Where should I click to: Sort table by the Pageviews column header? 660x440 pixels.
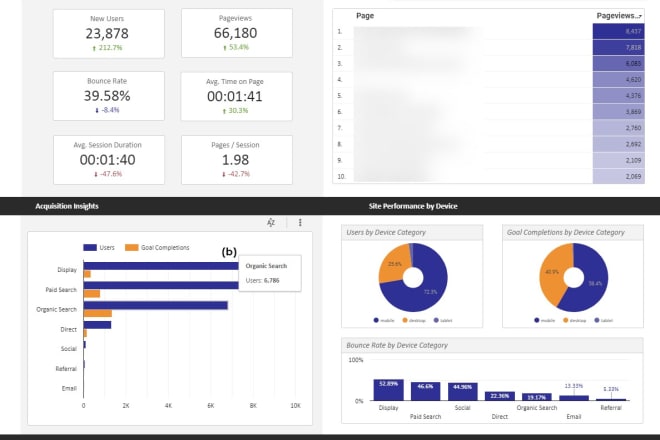(619, 16)
